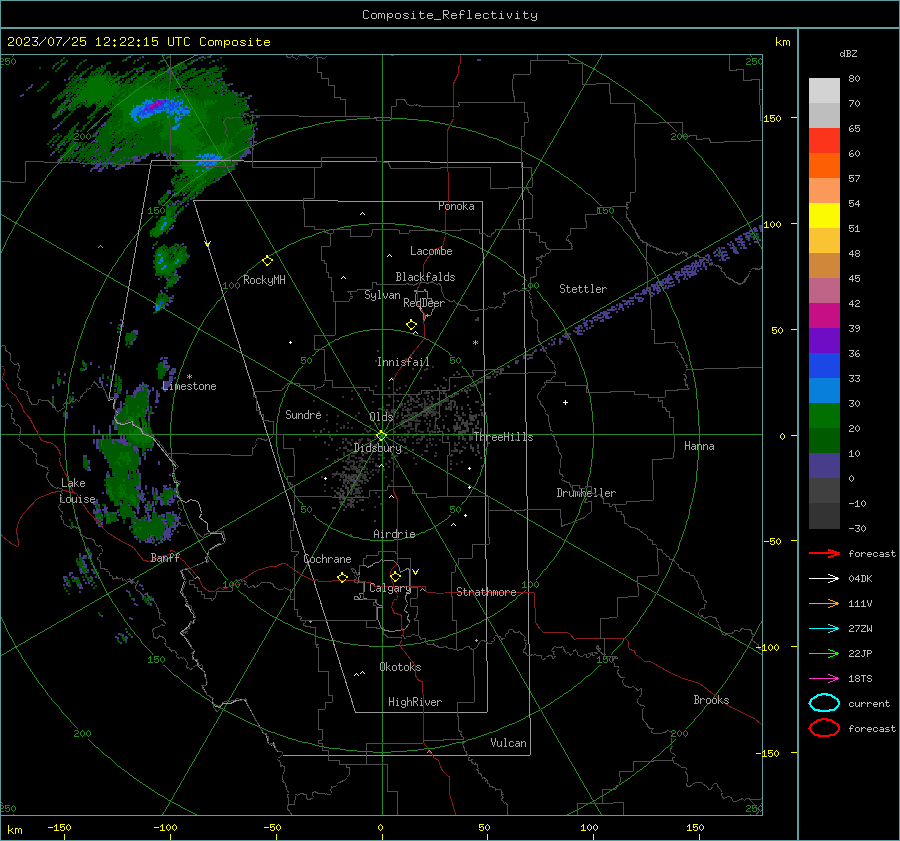Click the yellow radar-site diamond at Olds-Didsbury center

tap(382, 436)
